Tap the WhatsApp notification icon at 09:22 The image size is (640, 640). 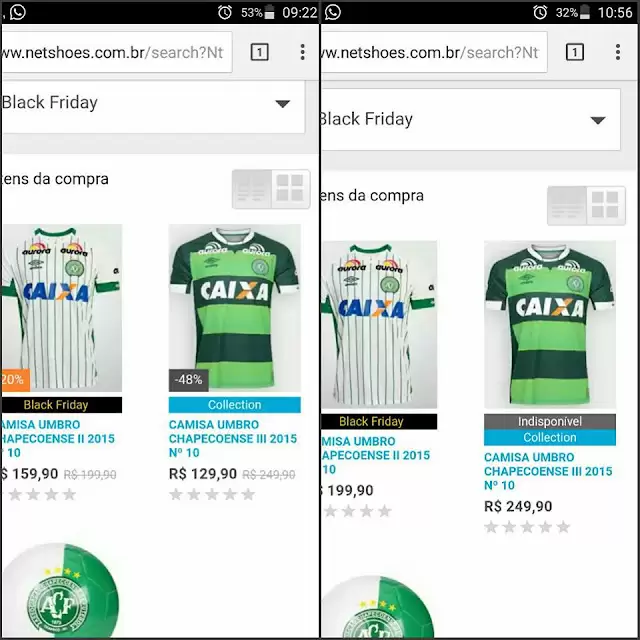point(18,12)
